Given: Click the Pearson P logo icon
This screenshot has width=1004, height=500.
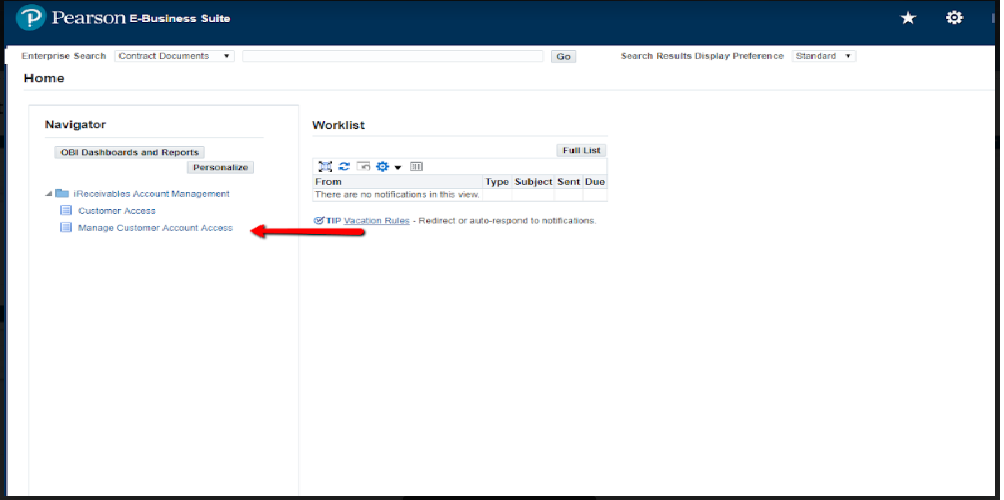Looking at the screenshot, I should tap(30, 17).
